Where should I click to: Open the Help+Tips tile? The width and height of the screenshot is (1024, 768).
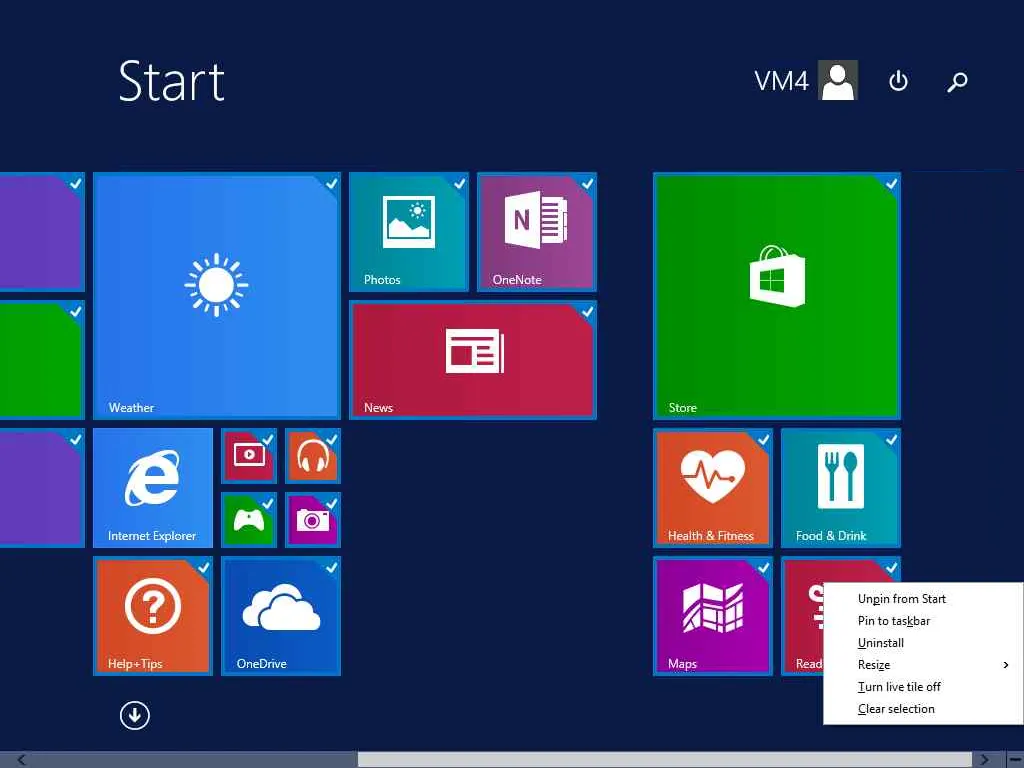click(153, 616)
